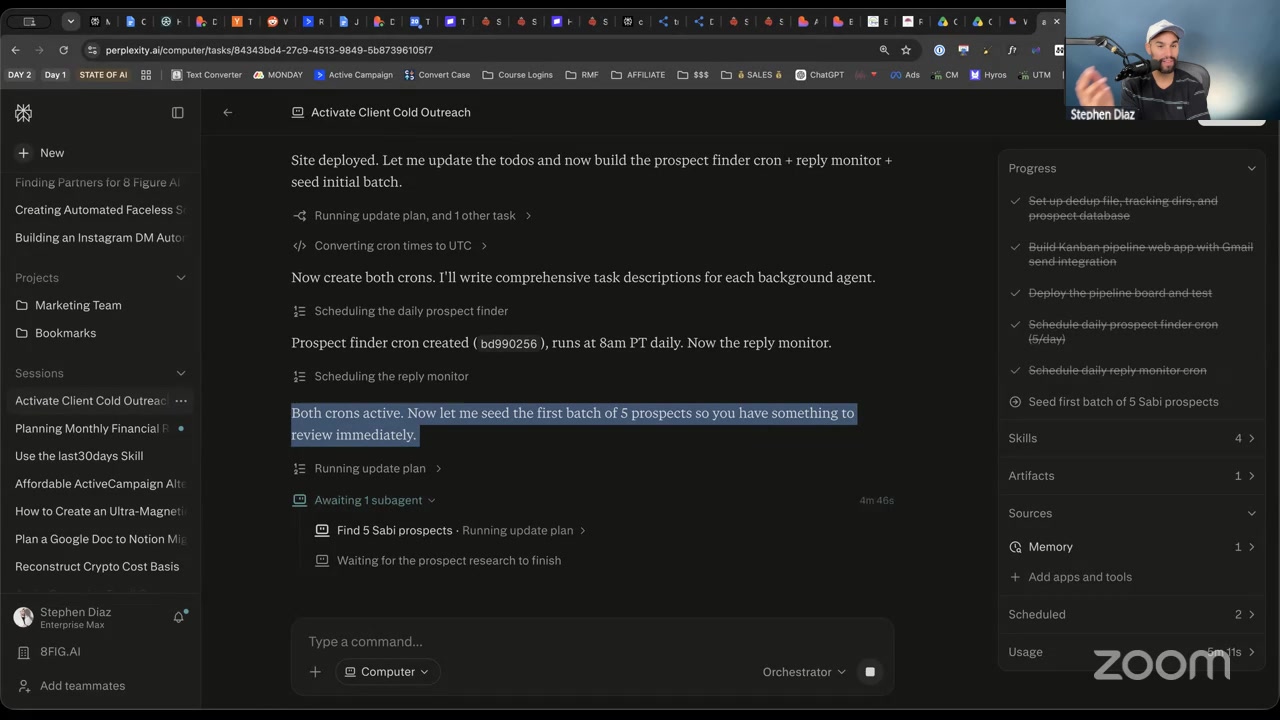This screenshot has height=720, width=1280.
Task: Collapse the sidebar panel icon
Action: pos(178,113)
